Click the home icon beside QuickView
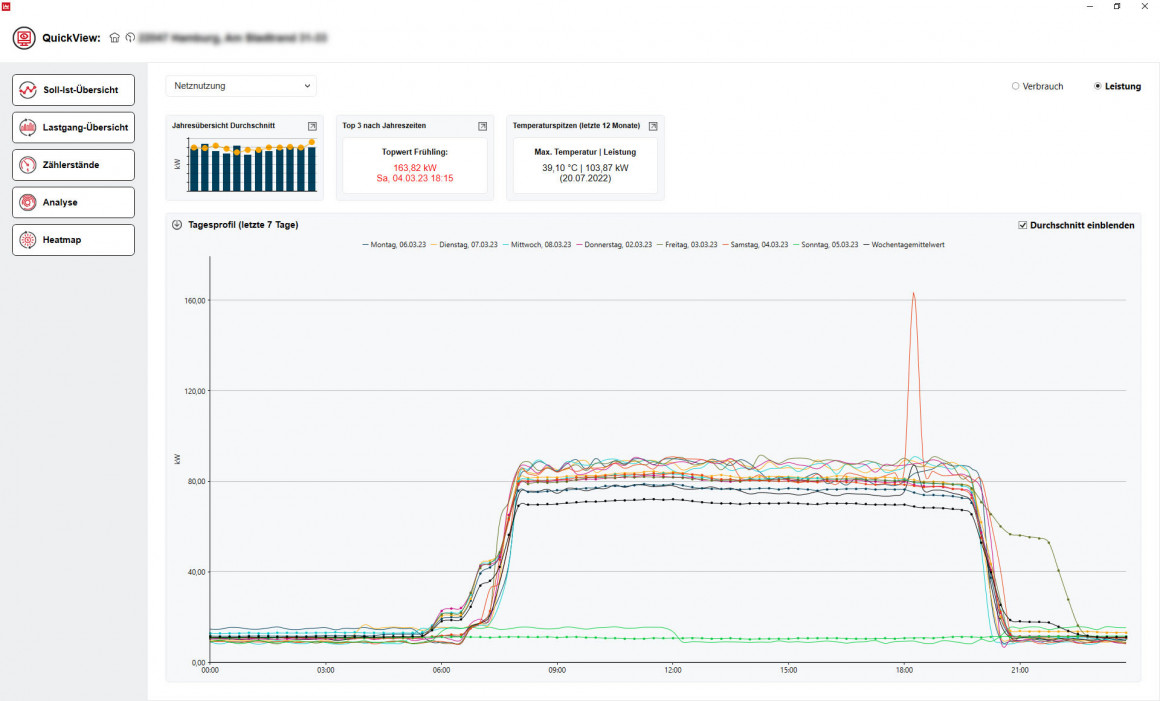Image resolution: width=1160 pixels, height=701 pixels. (115, 38)
